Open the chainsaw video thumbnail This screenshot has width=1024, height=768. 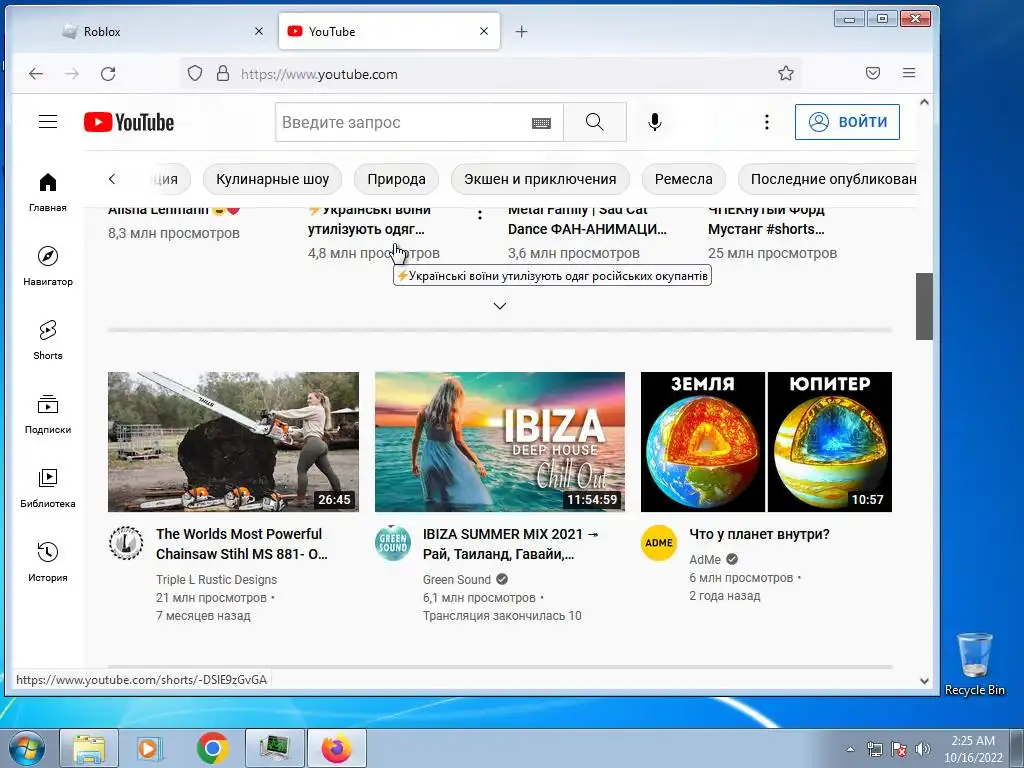(233, 442)
